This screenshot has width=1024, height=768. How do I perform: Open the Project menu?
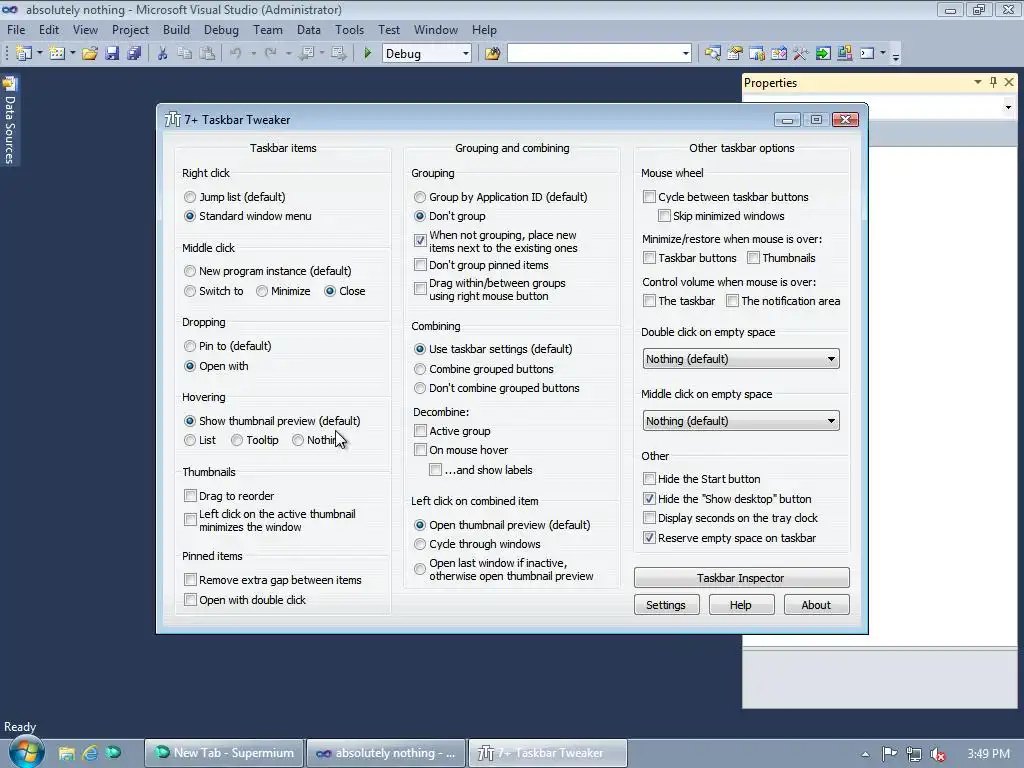pos(130,30)
